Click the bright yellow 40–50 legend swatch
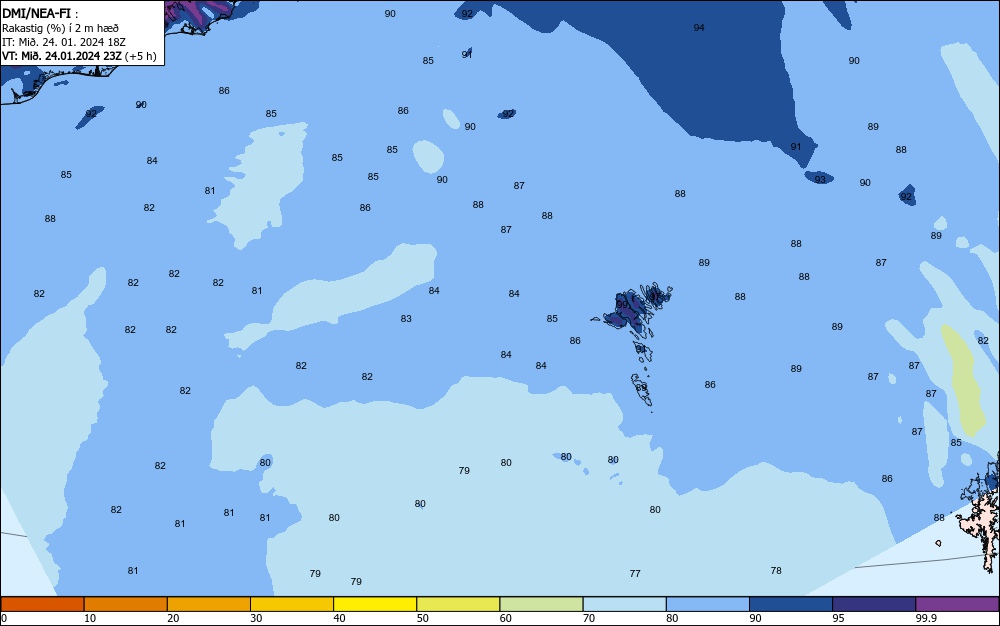This screenshot has height=626, width=1000. [375, 604]
